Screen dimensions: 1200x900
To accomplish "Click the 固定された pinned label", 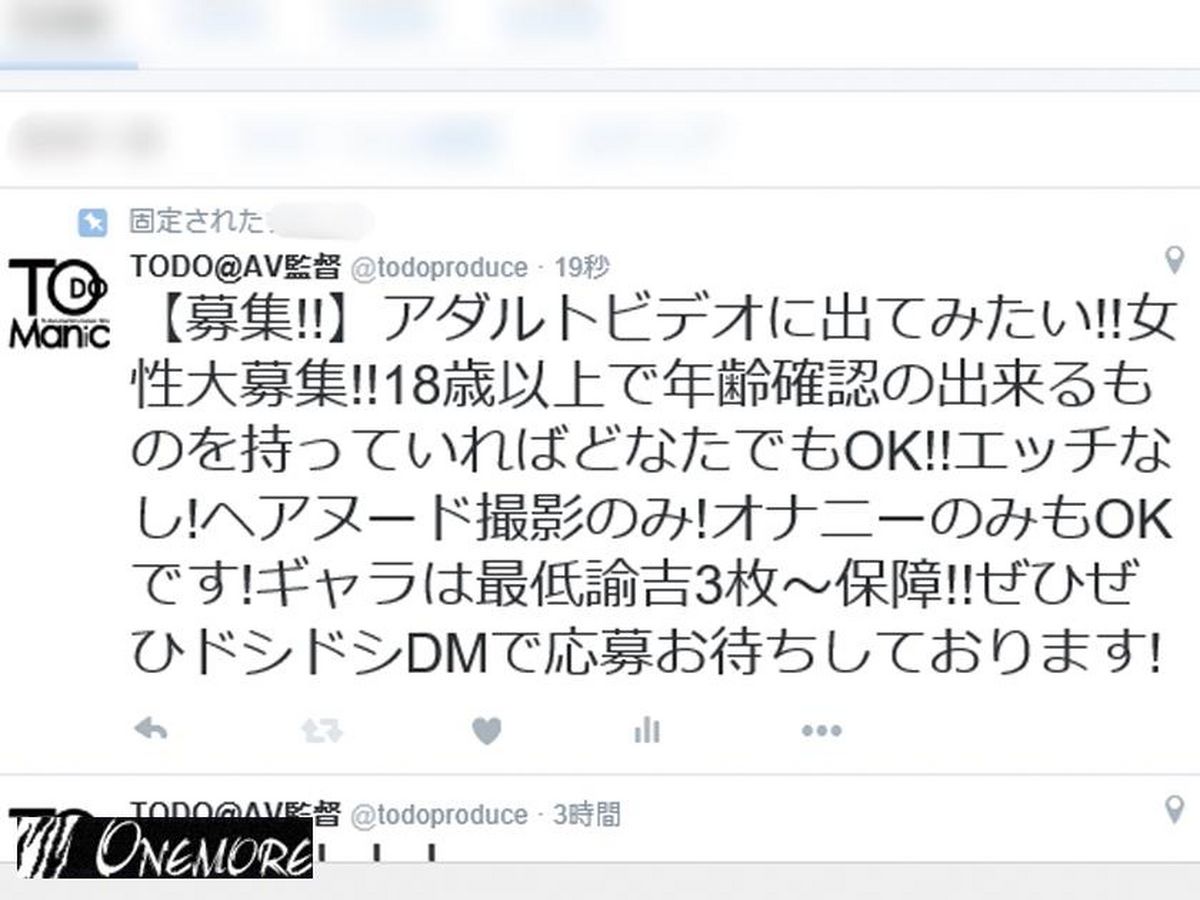I will tap(196, 221).
